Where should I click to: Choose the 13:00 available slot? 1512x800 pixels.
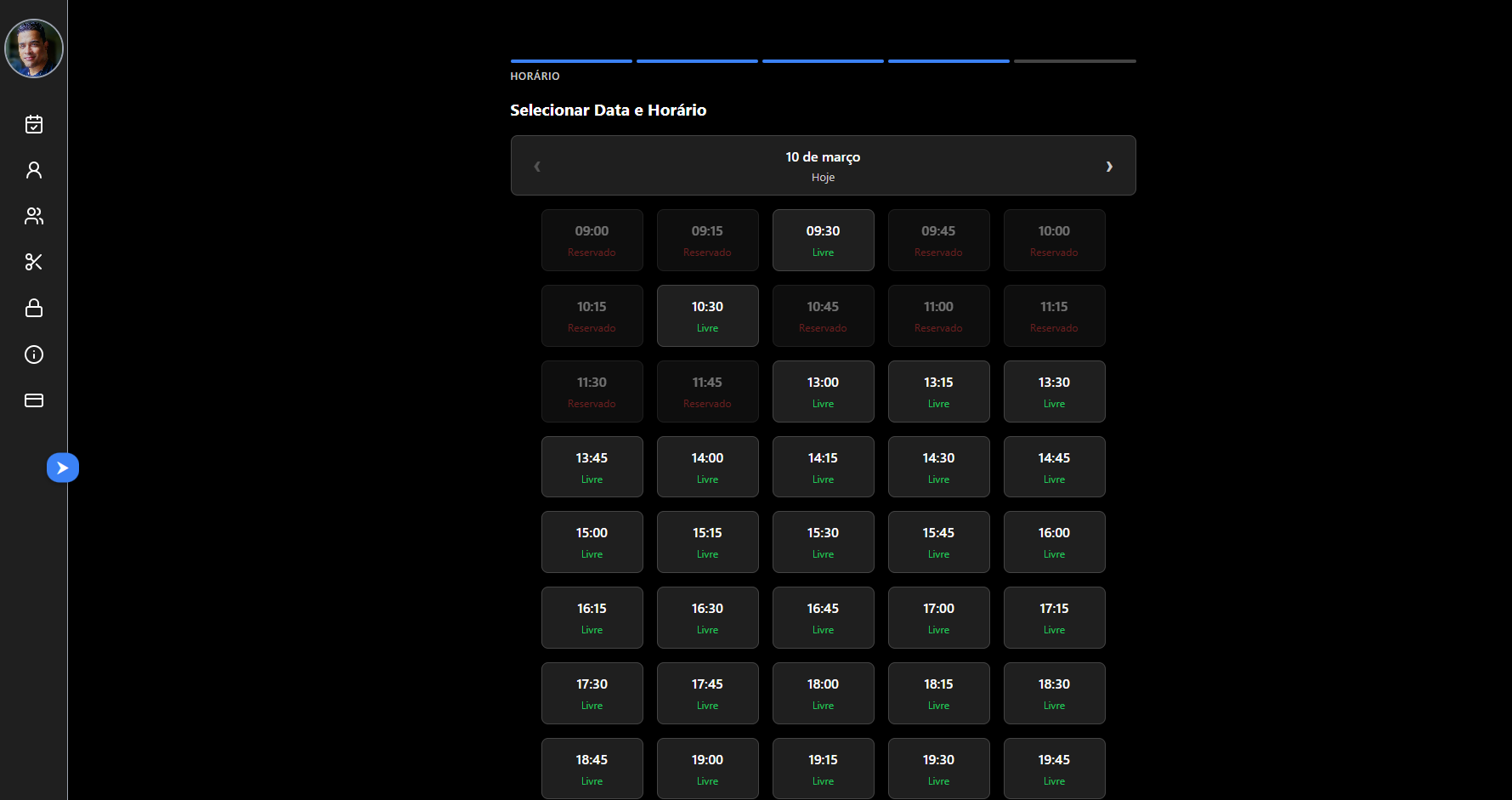click(x=823, y=391)
